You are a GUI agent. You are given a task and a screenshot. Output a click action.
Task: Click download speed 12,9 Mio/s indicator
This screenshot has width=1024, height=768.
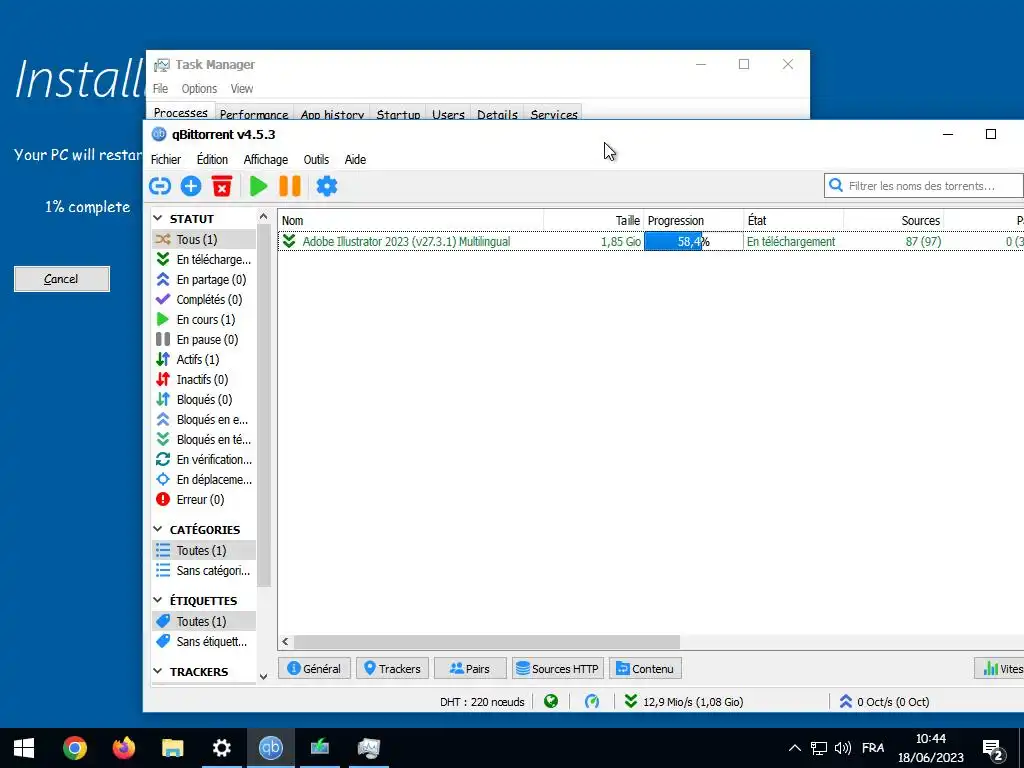coord(684,702)
